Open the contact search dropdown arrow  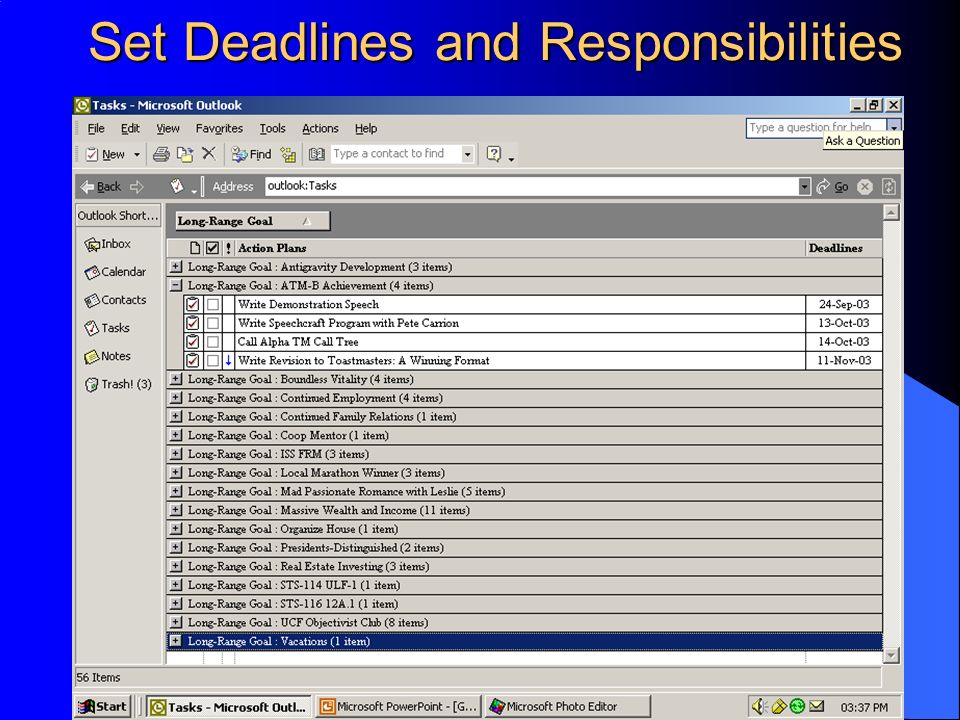click(x=468, y=154)
